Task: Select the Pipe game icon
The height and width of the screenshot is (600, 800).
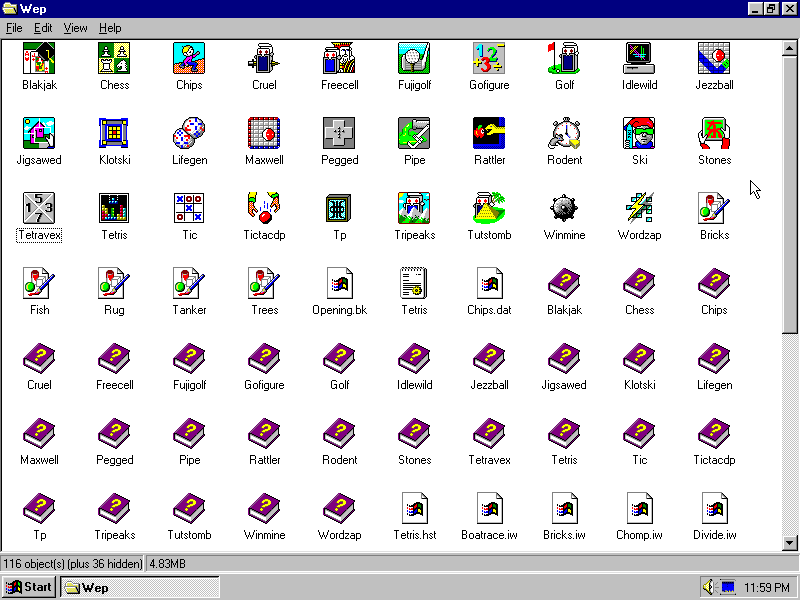Action: (x=414, y=133)
